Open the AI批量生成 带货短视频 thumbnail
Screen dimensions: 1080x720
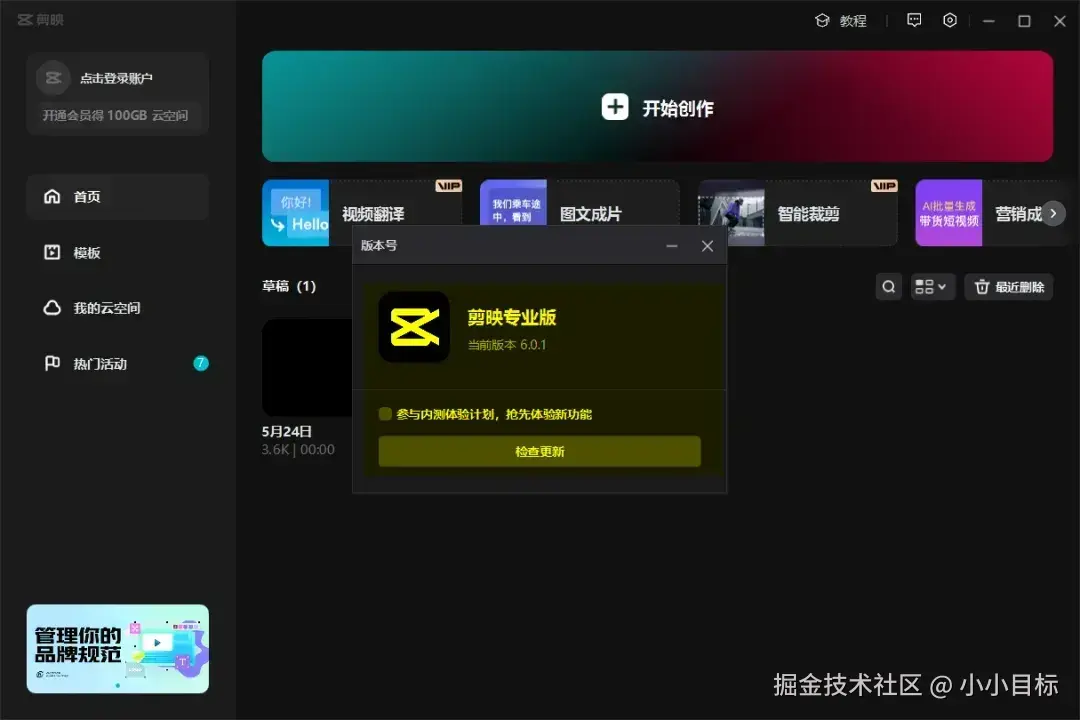point(948,213)
